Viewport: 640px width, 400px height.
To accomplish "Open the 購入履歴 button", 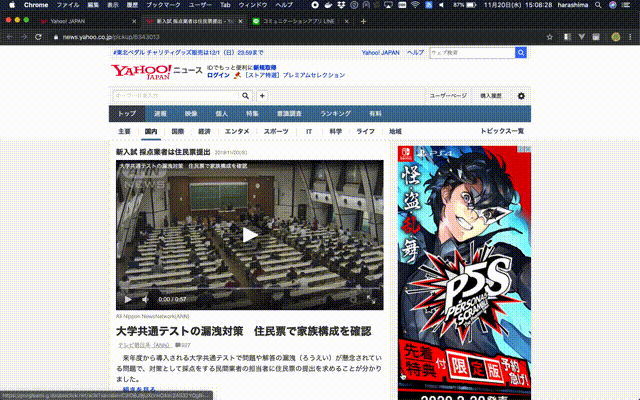I will coord(491,96).
